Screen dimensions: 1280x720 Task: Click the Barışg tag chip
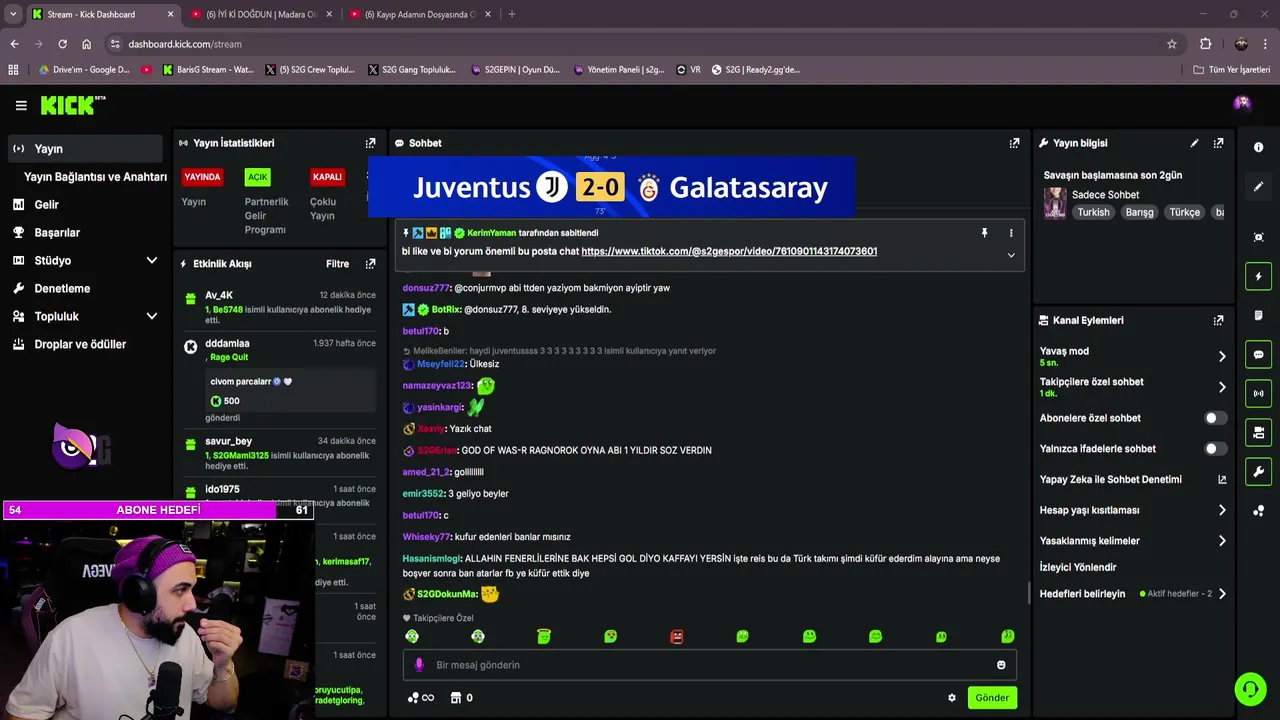(1139, 212)
